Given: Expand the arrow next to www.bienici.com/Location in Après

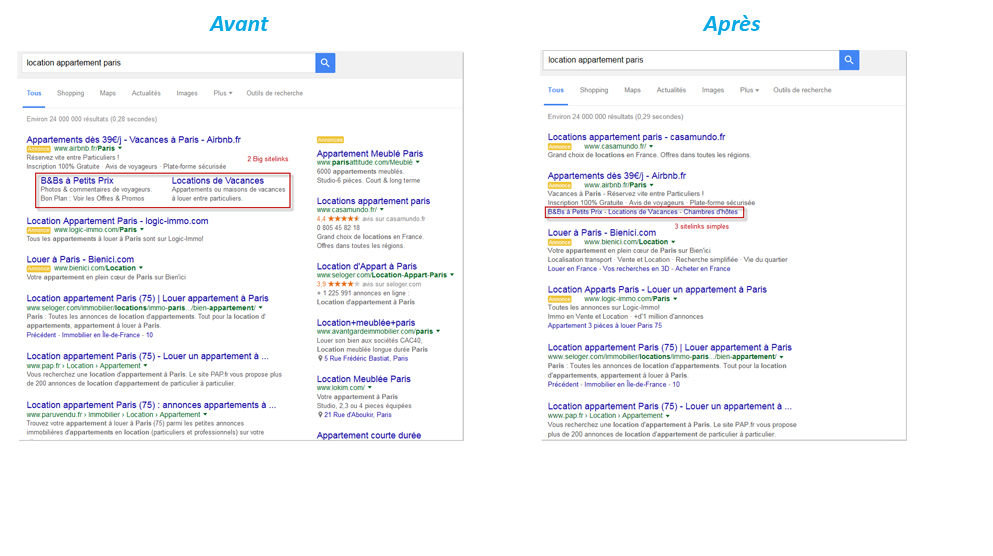Looking at the screenshot, I should coord(673,242).
